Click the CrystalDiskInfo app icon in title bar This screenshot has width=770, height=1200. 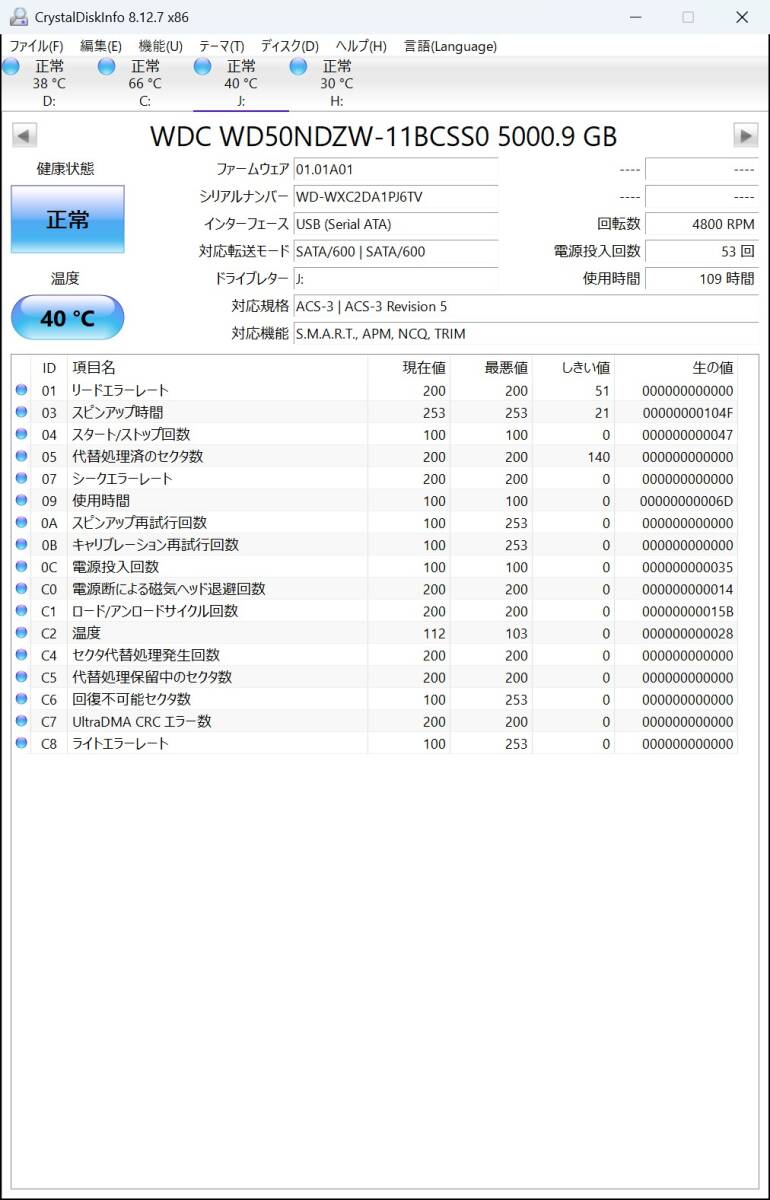(x=19, y=17)
